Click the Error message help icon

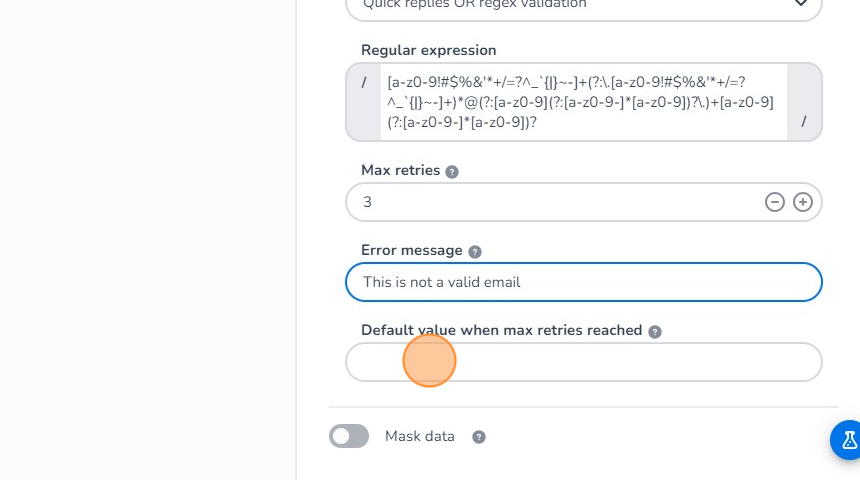475,252
